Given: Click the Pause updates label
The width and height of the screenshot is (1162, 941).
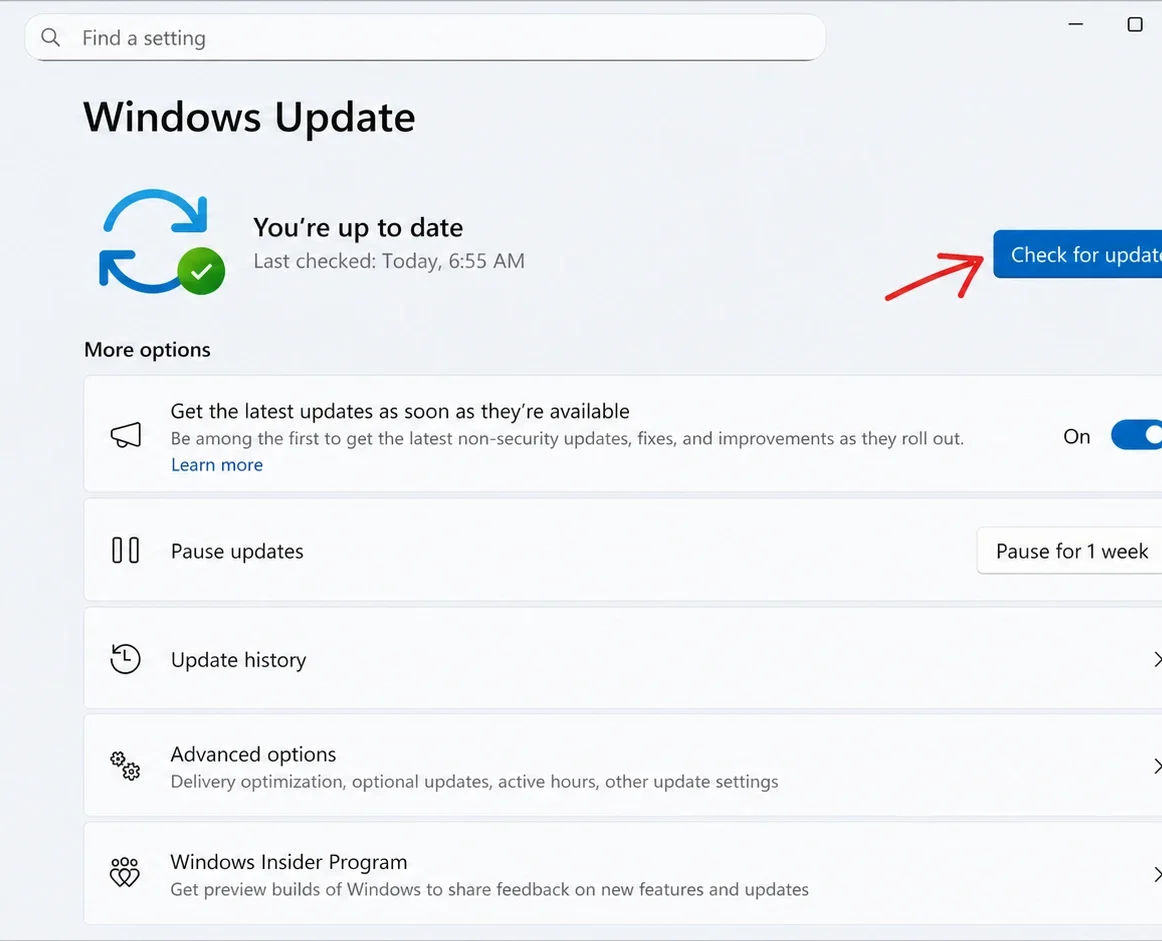Looking at the screenshot, I should [237, 551].
